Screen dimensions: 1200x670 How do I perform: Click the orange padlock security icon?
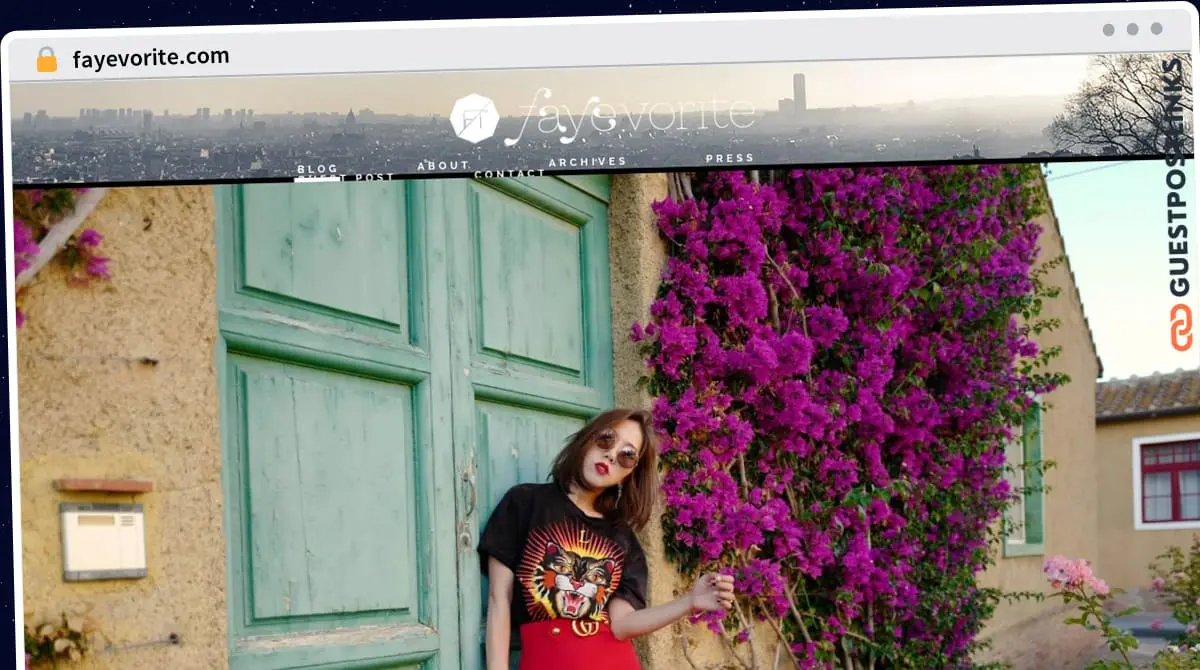pyautogui.click(x=47, y=59)
